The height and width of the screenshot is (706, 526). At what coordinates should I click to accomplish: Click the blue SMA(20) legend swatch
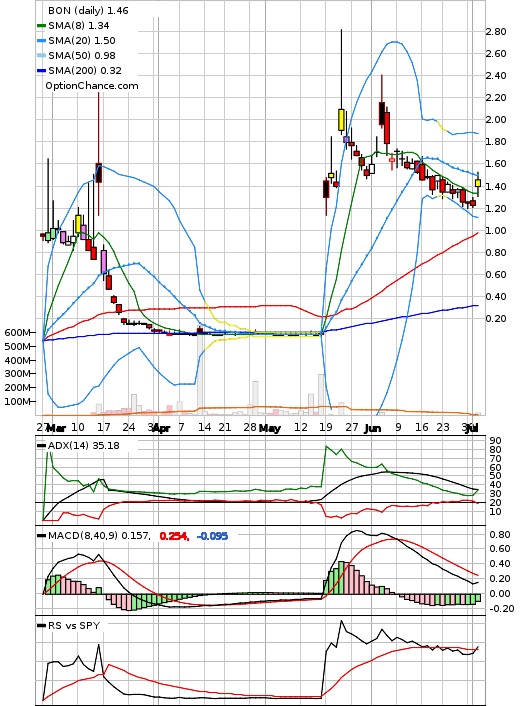coord(41,41)
